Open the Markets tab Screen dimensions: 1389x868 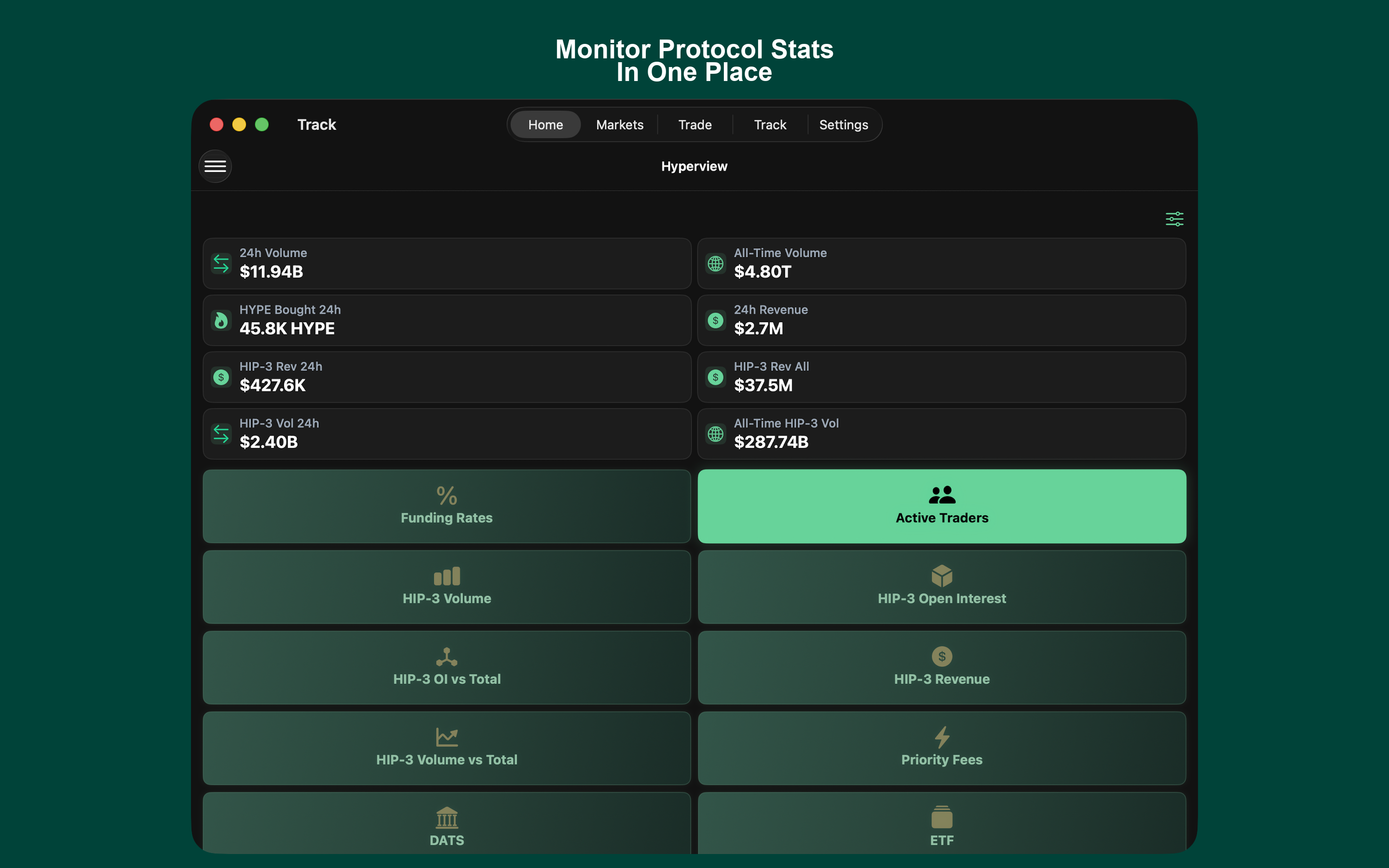pyautogui.click(x=620, y=124)
